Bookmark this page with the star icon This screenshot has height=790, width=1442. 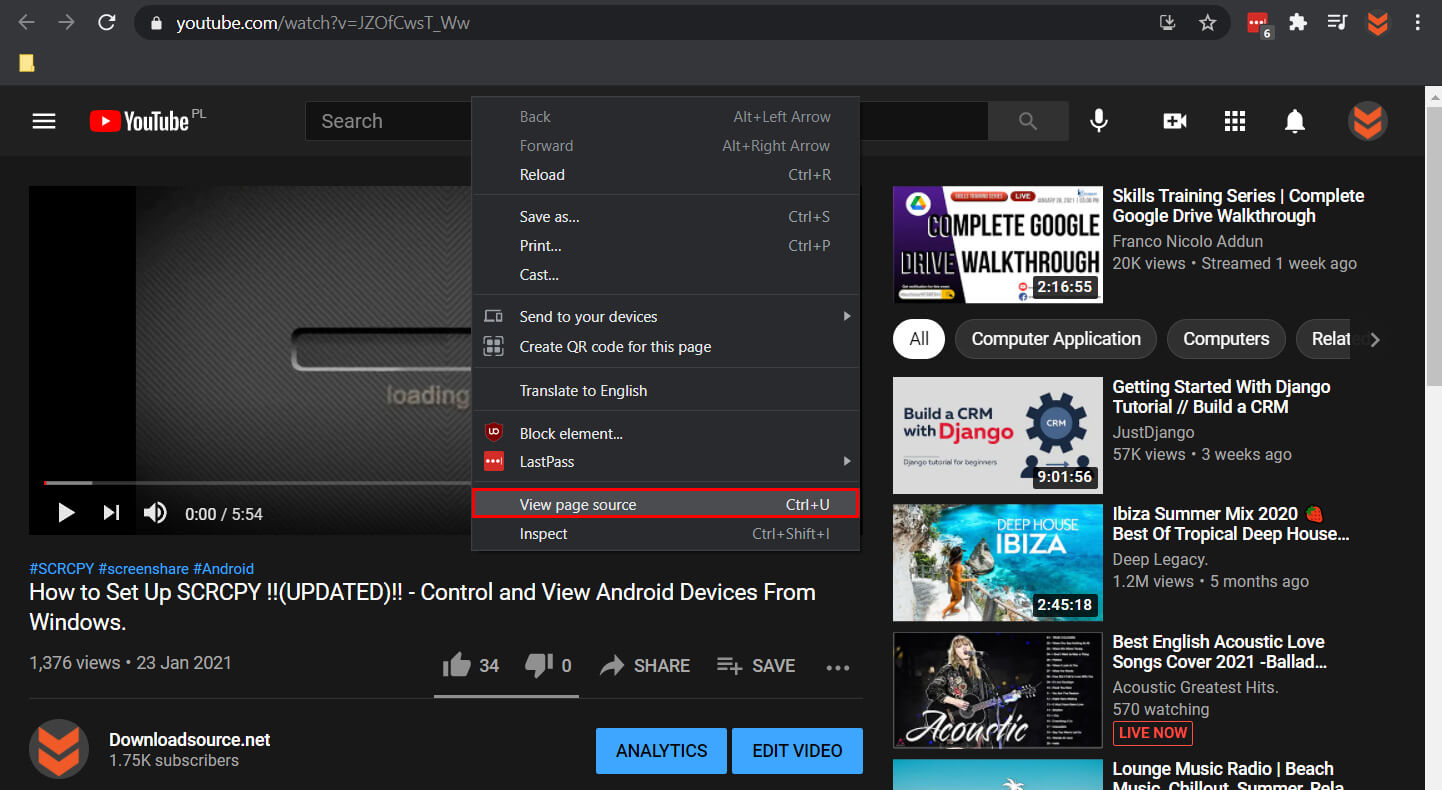(x=1207, y=22)
